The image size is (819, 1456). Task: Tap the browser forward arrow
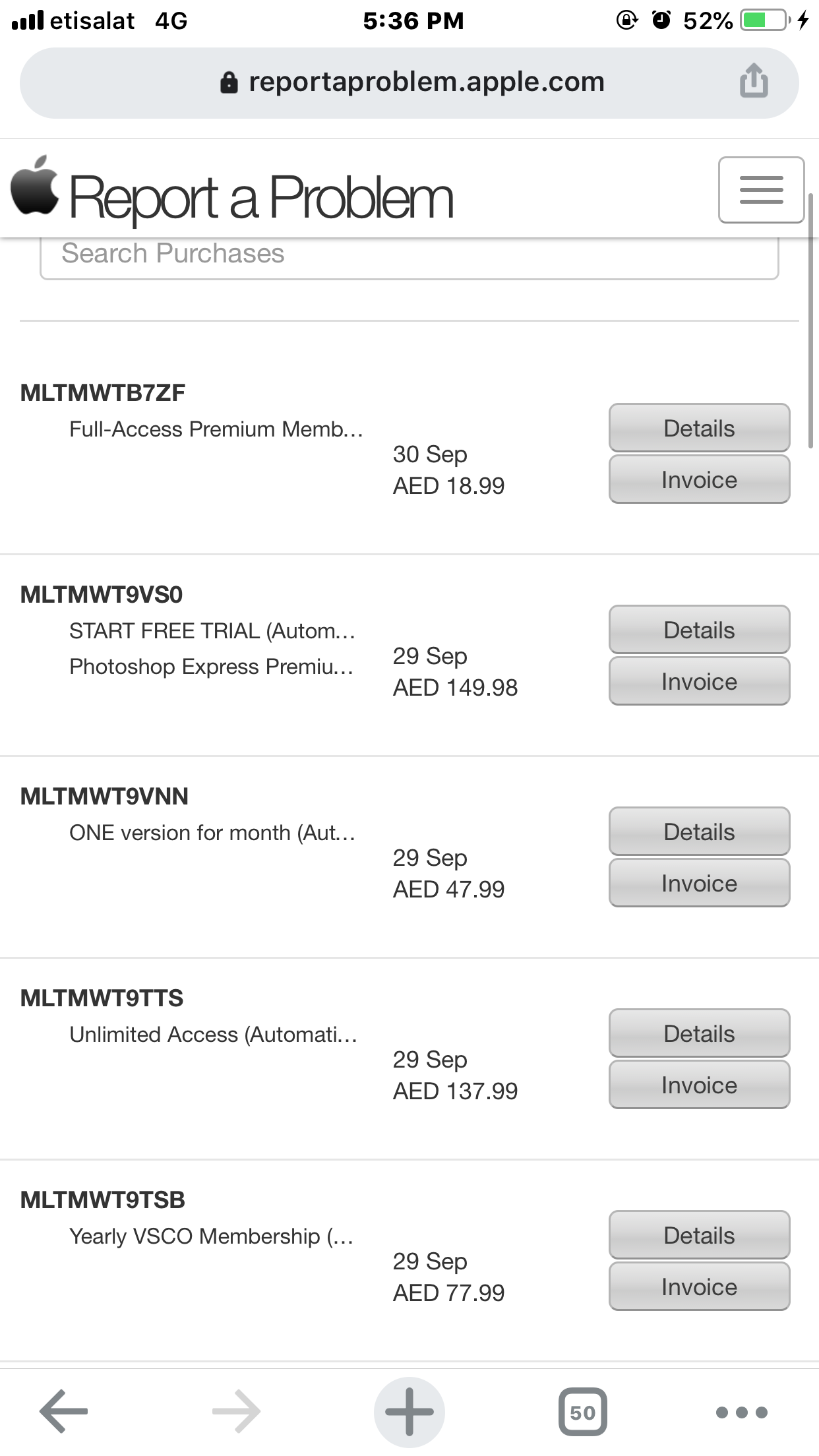point(236,1411)
